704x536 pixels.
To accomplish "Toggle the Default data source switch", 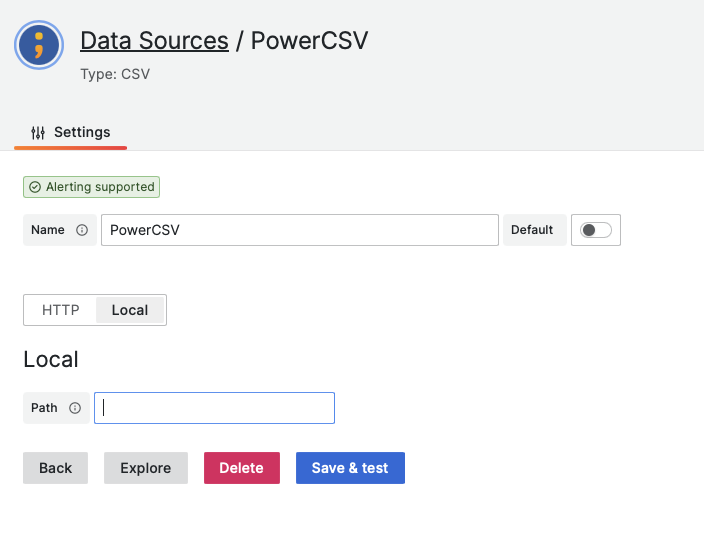I will (x=595, y=230).
